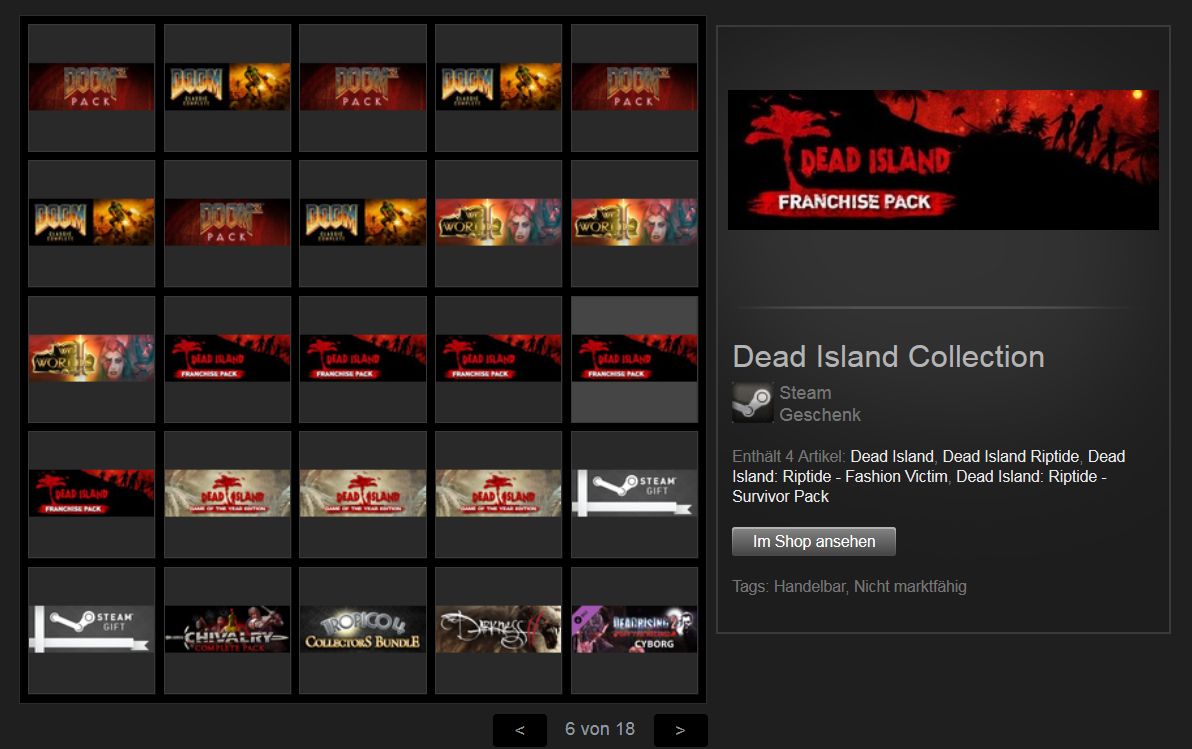Select the top-left Doom Pack item
The height and width of the screenshot is (749, 1192).
91,87
